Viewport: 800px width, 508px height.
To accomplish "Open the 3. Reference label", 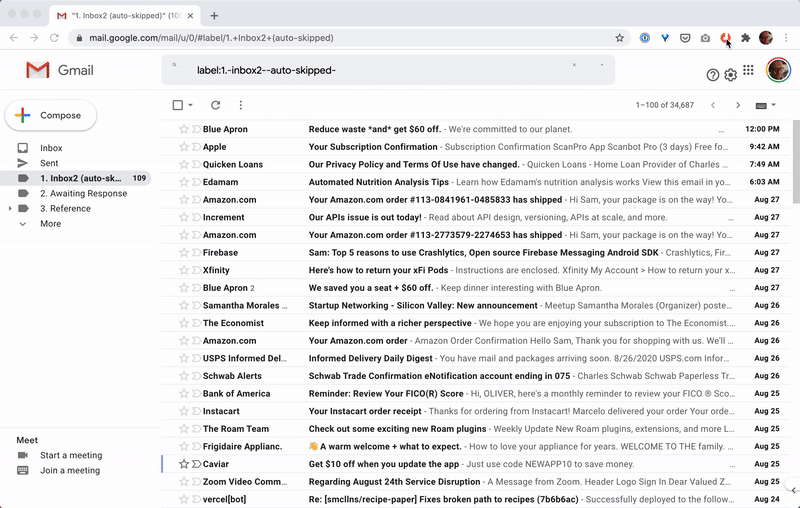I will click(x=65, y=209).
